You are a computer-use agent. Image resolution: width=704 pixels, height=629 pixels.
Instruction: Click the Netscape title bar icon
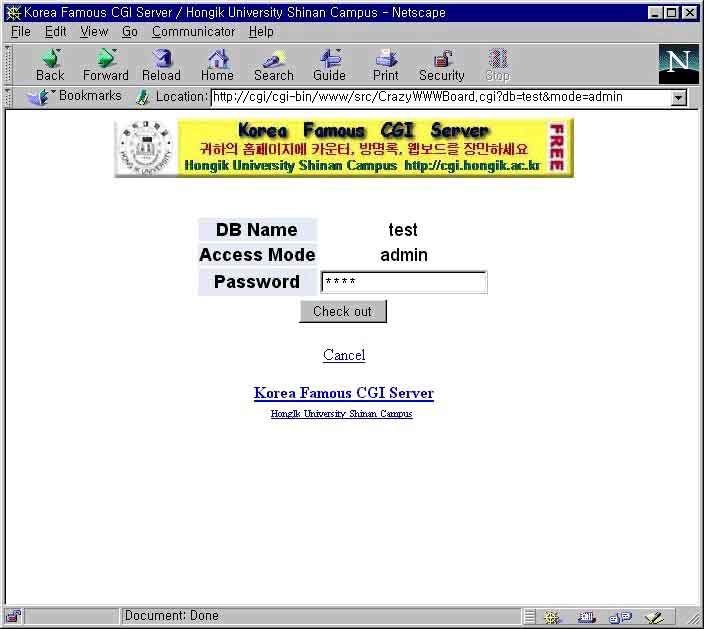point(13,13)
